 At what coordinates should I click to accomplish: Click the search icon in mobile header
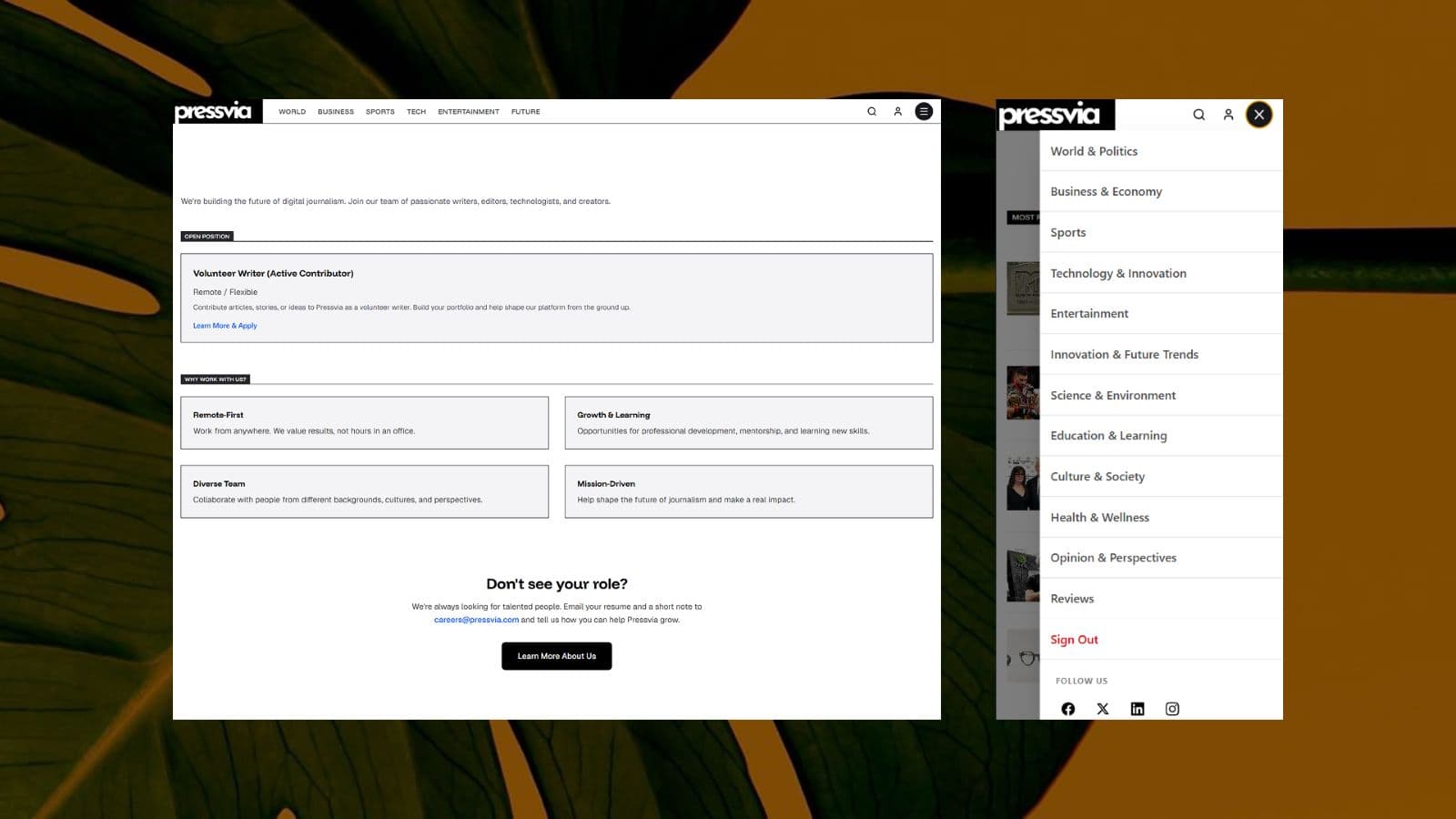1198,115
